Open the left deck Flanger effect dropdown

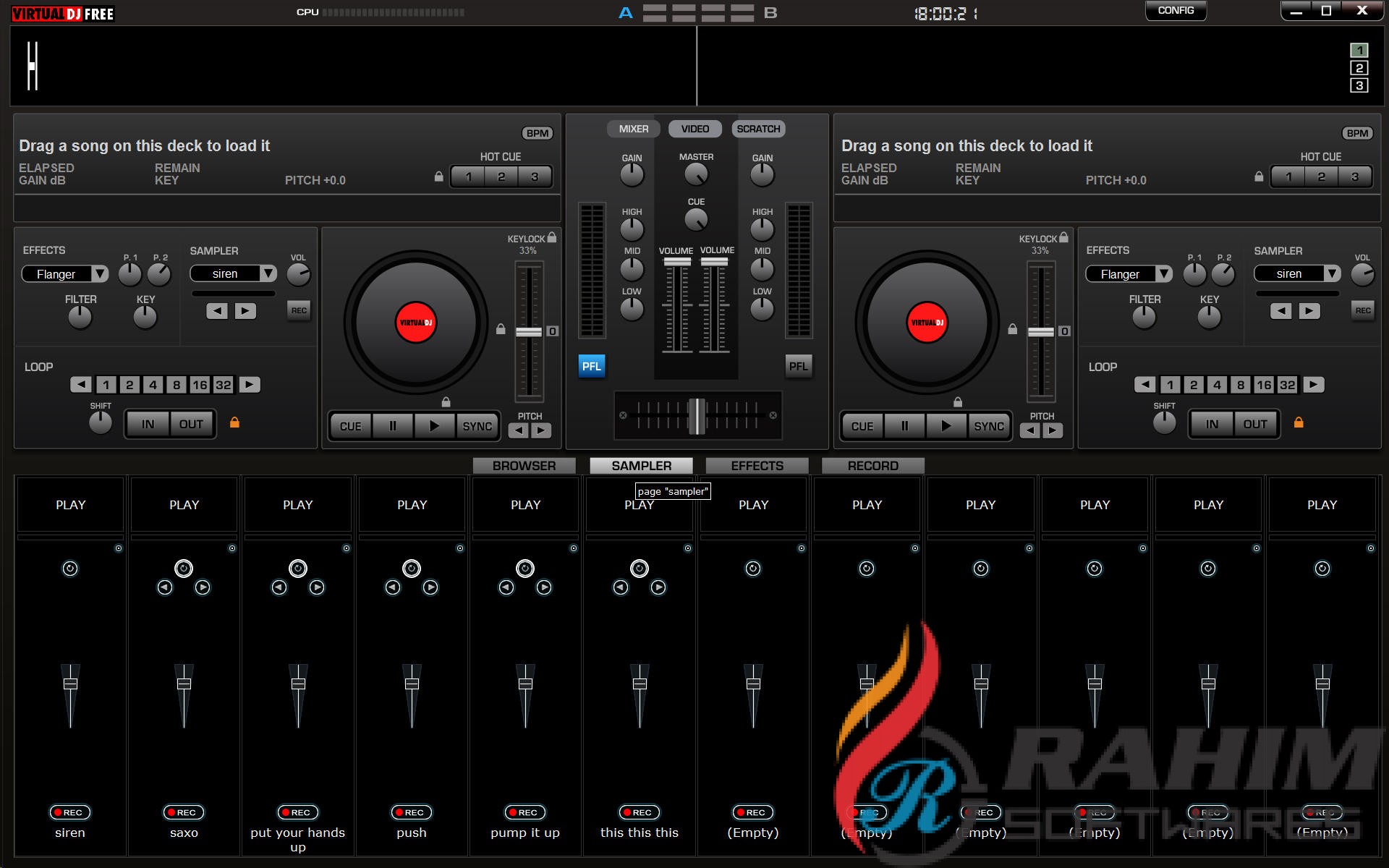click(100, 274)
